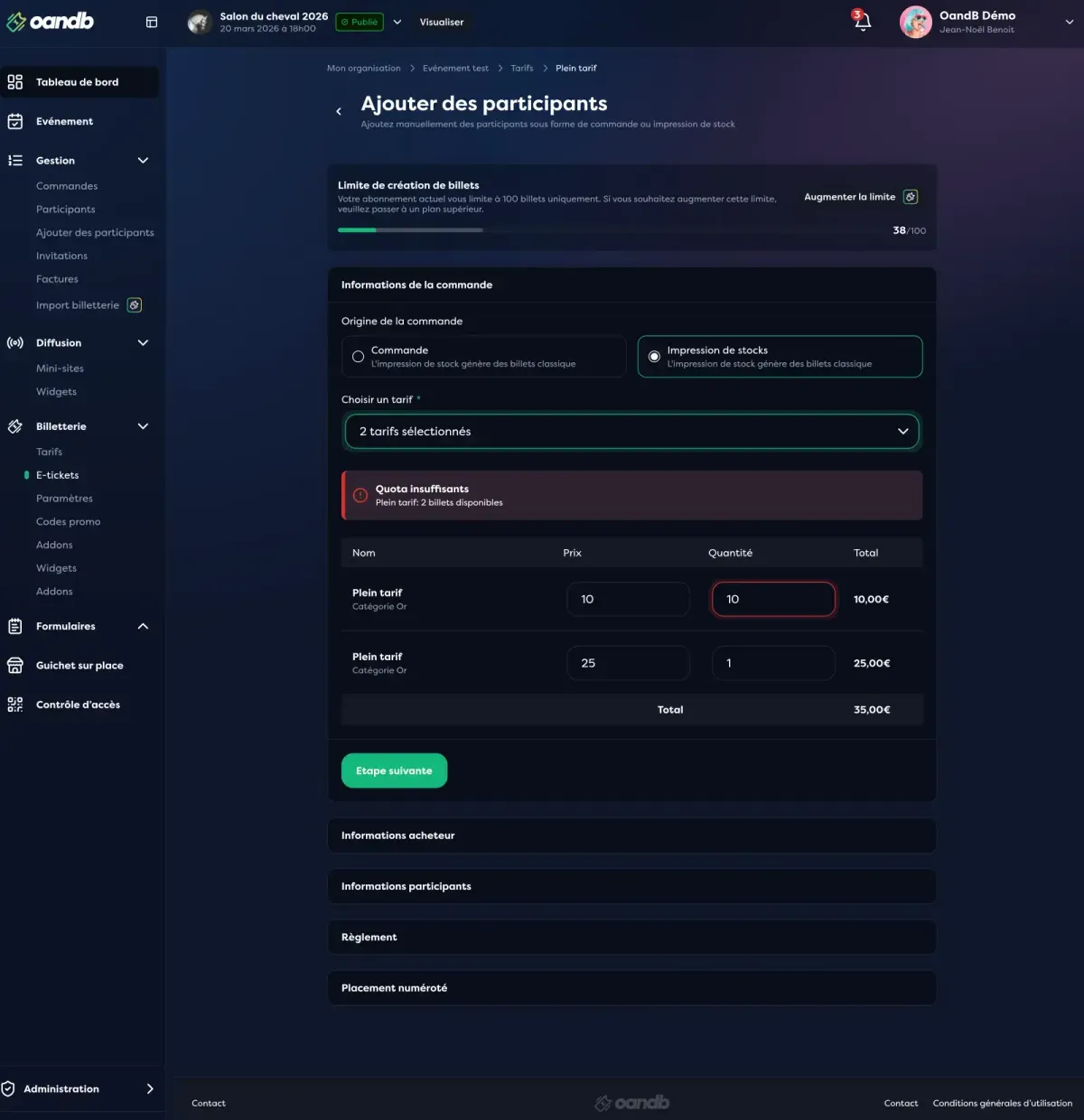The image size is (1084, 1120).
Task: Click the ticket limit progress bar
Action: [410, 230]
